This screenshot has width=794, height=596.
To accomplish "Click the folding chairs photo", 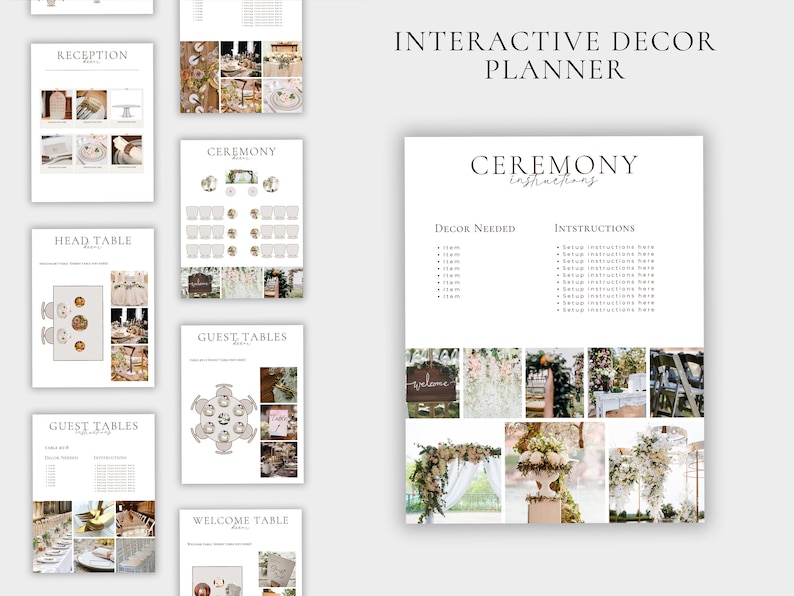I will click(x=677, y=383).
